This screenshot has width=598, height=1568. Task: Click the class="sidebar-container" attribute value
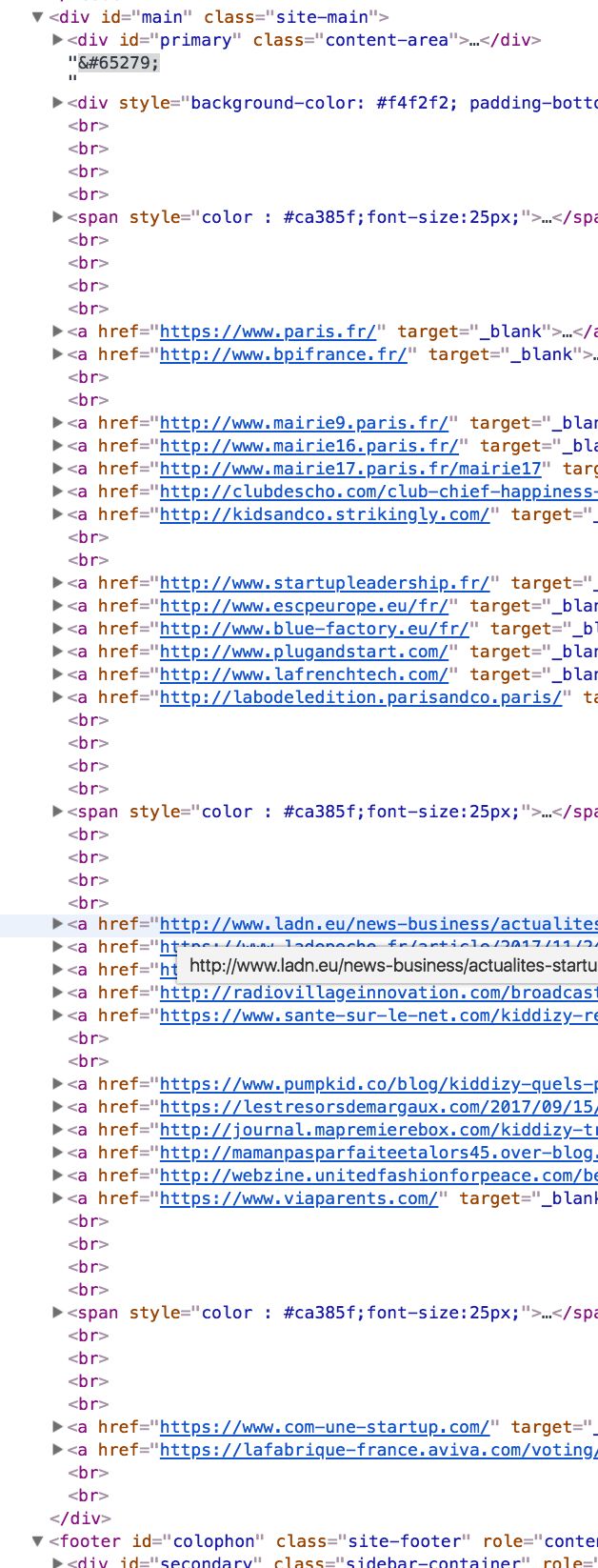(430, 1563)
